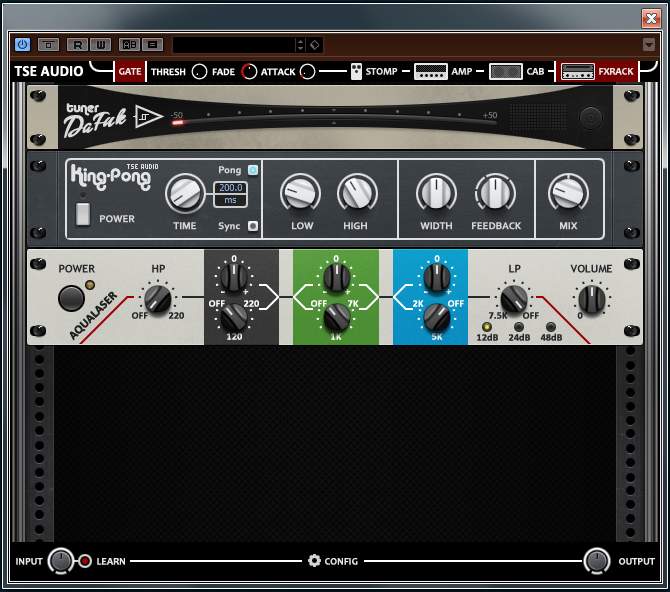Click the green mid band gain knob
The height and width of the screenshot is (592, 670).
[336, 277]
